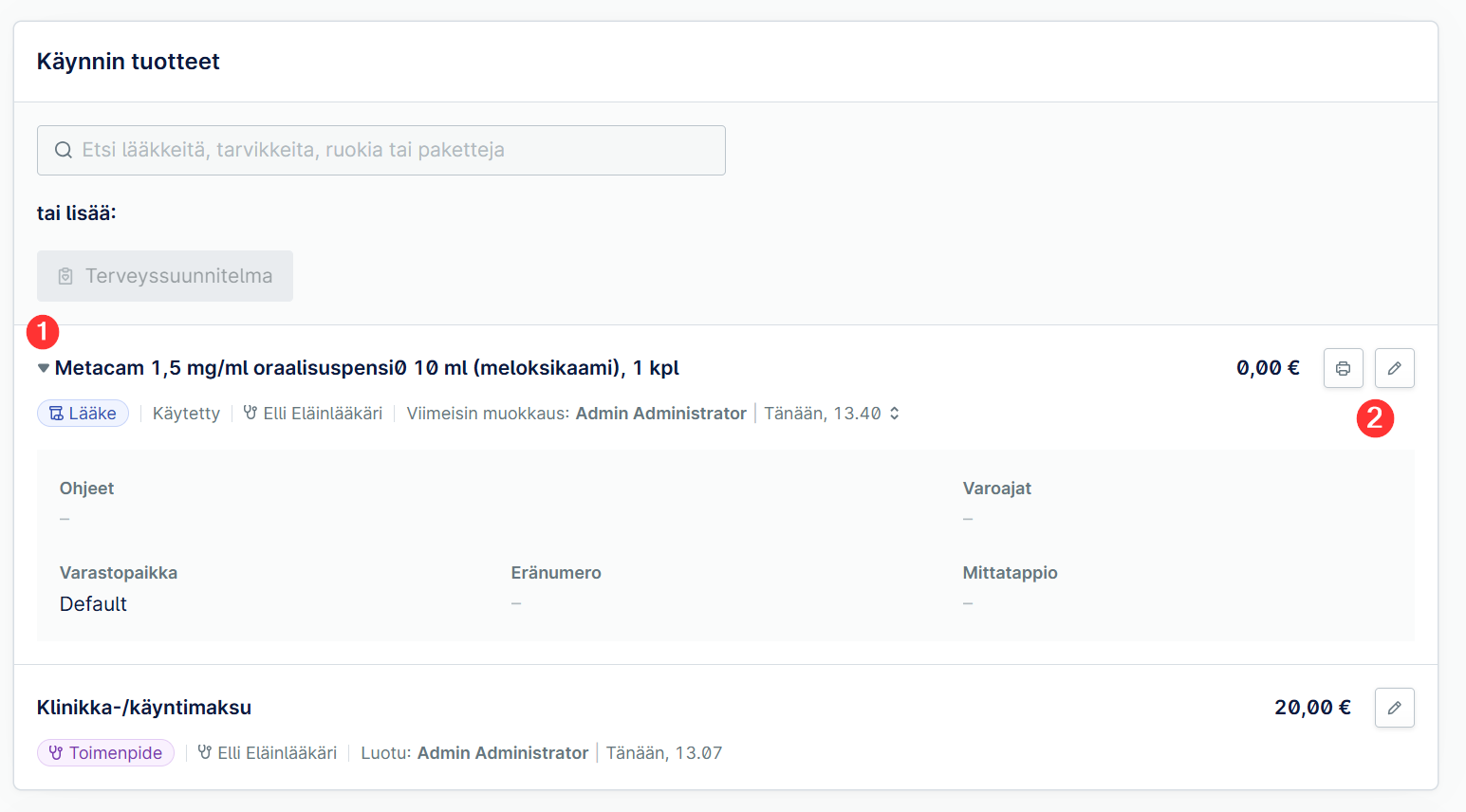Click Elli Eläinlääkäri in the Metacam row
Screen dimensions: 1466x812
(323, 414)
